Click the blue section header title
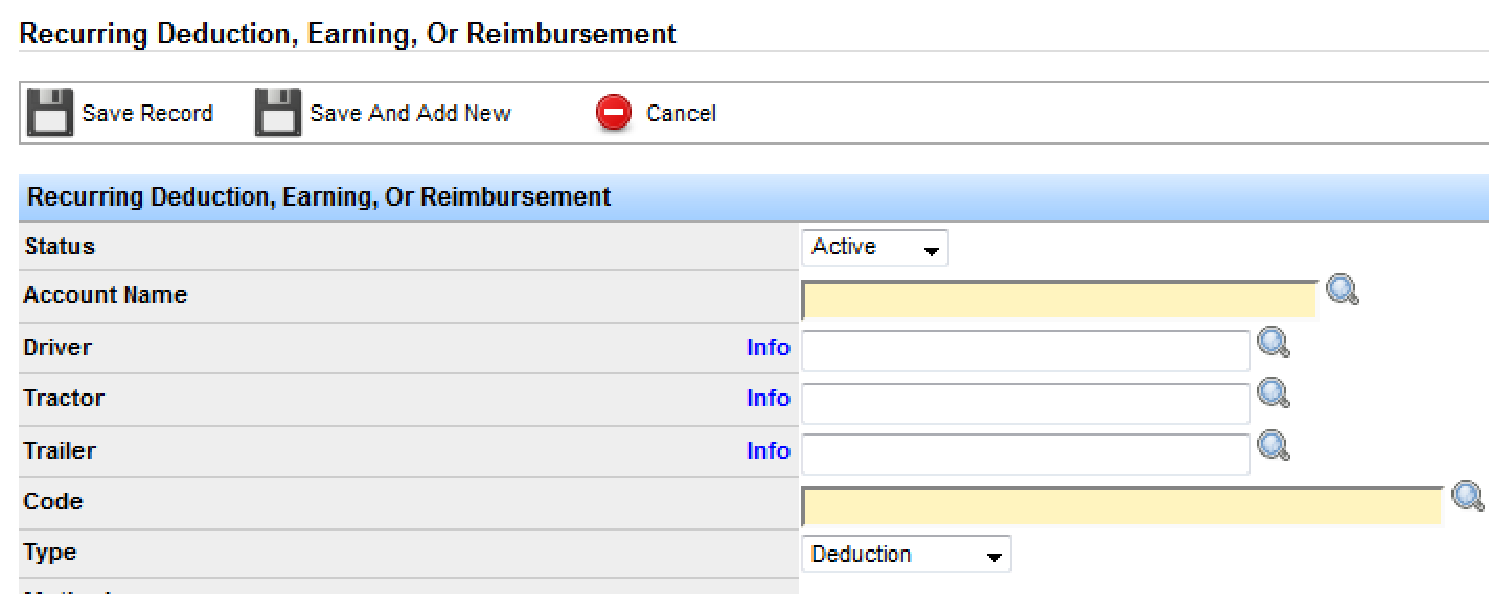Viewport: 1489px width, 594px height. 319,197
